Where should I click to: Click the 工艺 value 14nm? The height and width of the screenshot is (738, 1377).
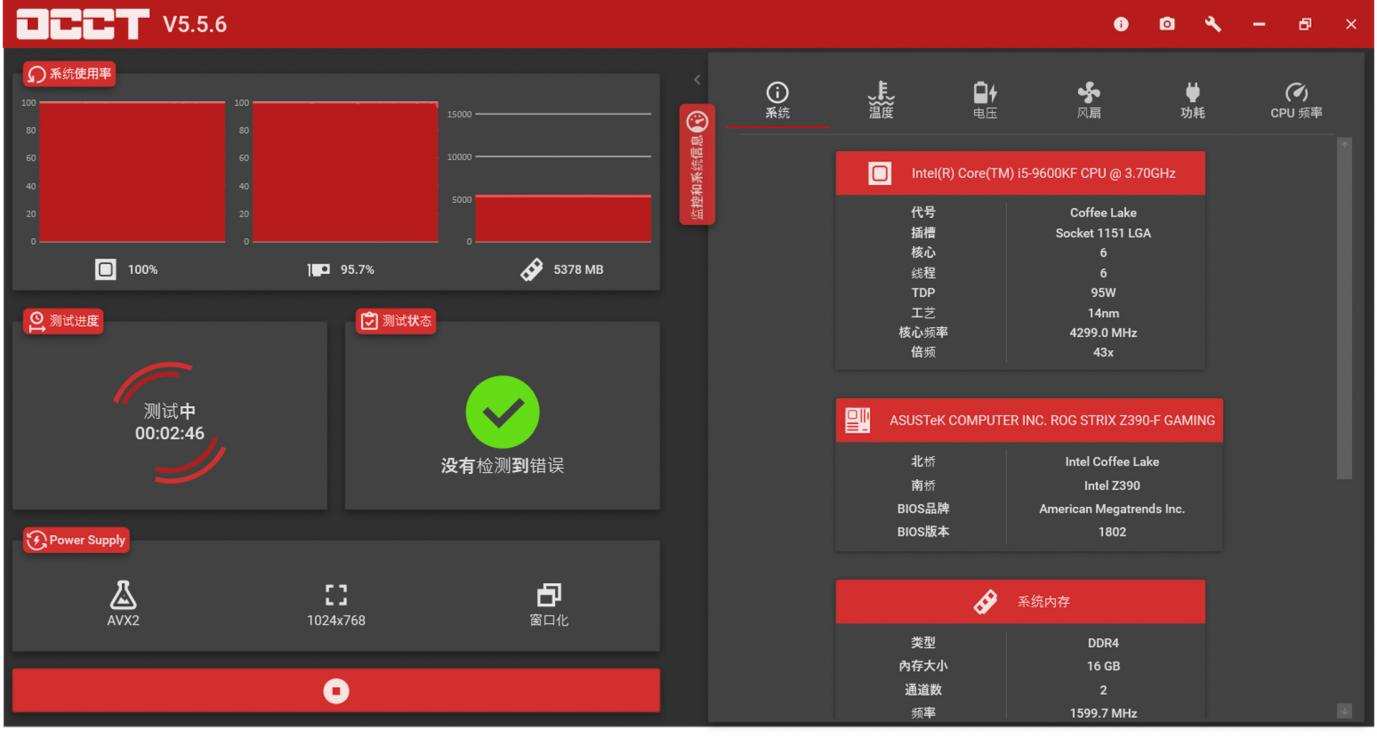click(1103, 313)
